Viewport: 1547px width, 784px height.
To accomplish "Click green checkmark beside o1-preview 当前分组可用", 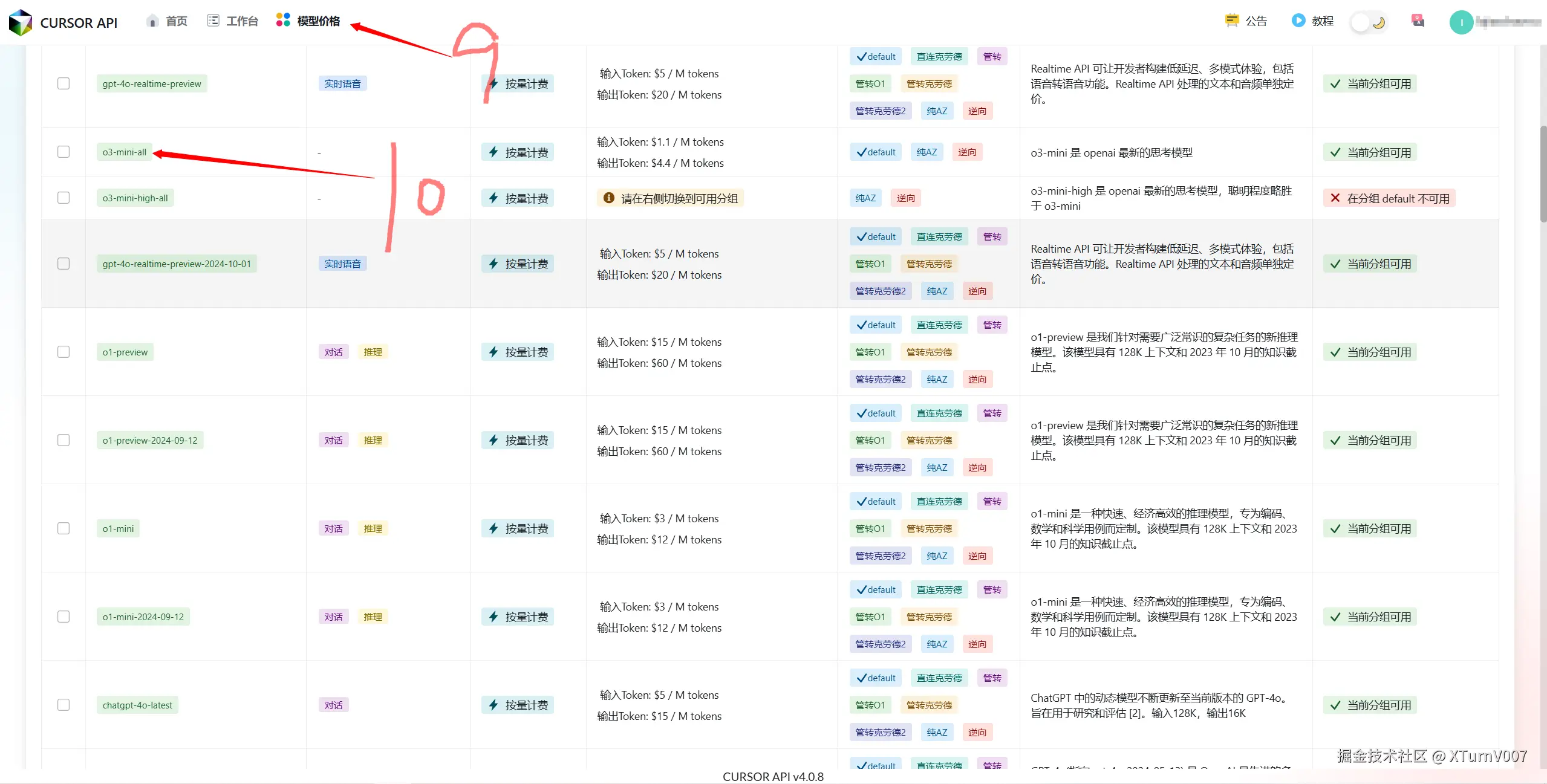I will pyautogui.click(x=1335, y=351).
